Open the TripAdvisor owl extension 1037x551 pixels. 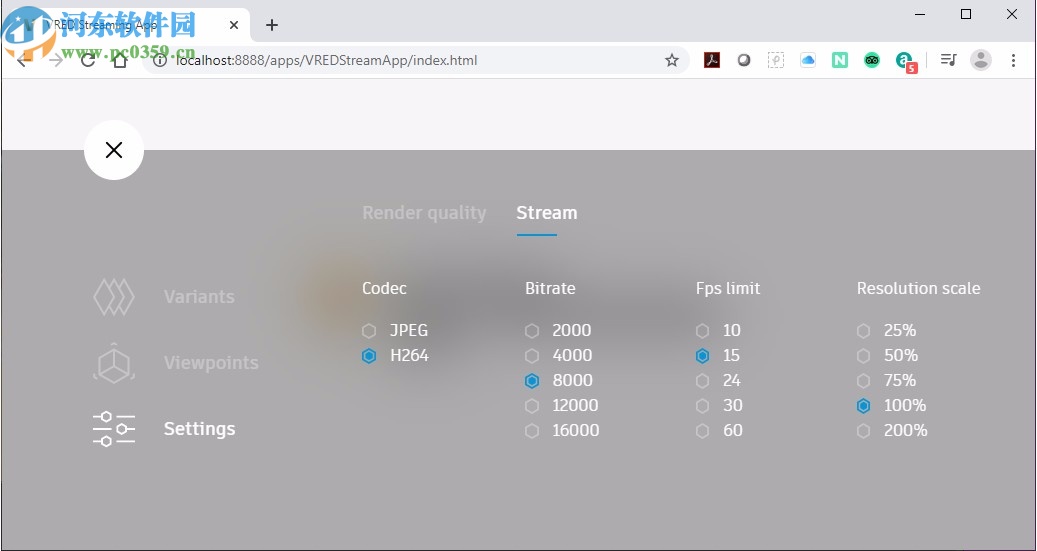tap(872, 61)
